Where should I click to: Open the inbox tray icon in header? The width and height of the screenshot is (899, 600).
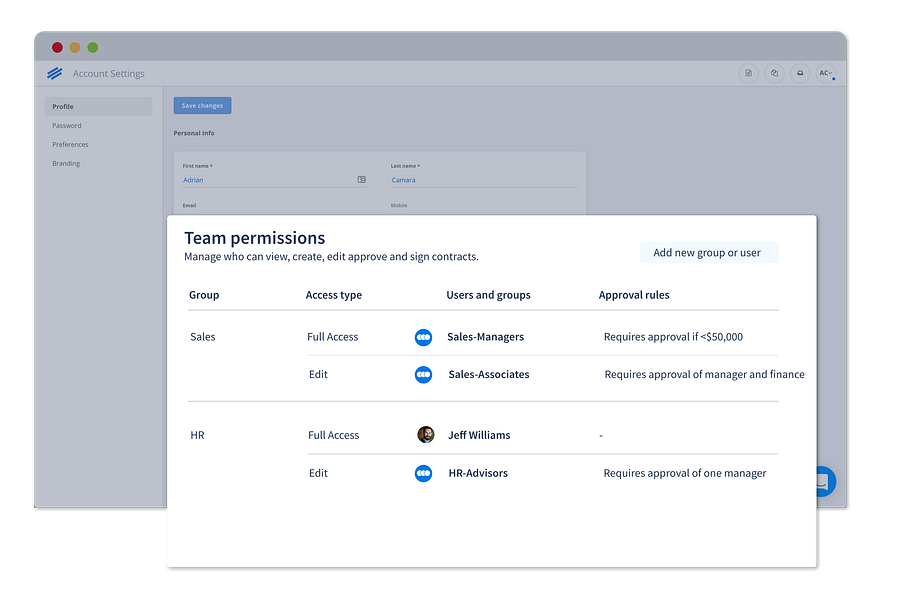tap(800, 73)
